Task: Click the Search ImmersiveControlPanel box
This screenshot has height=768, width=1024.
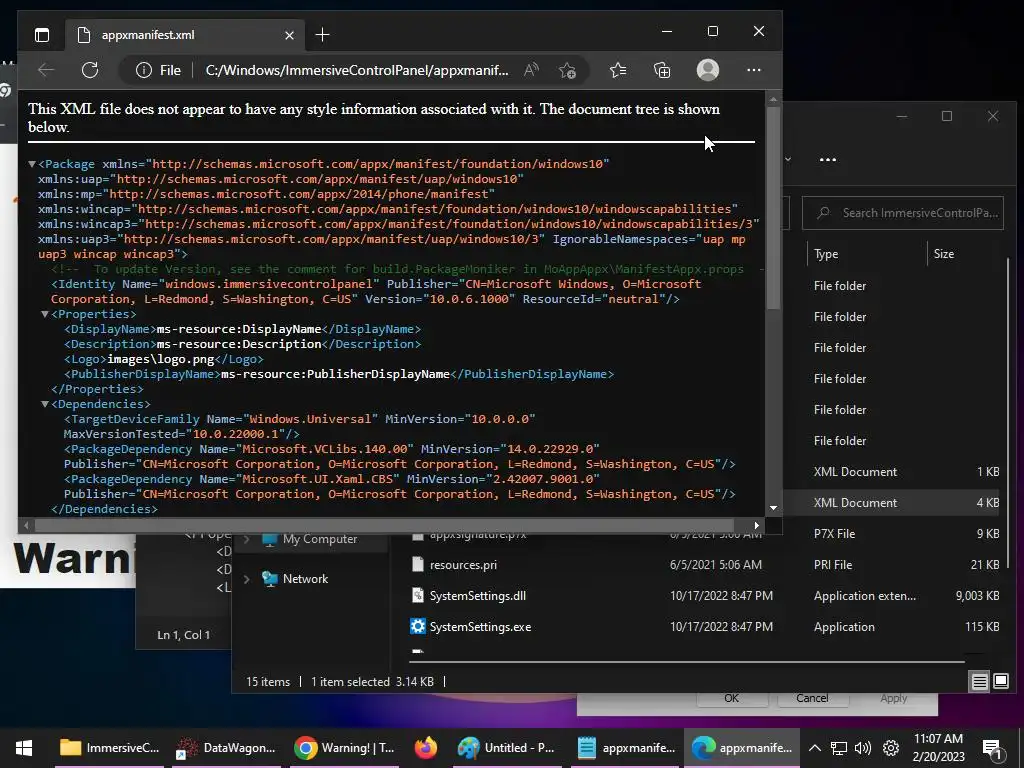Action: coord(903,213)
